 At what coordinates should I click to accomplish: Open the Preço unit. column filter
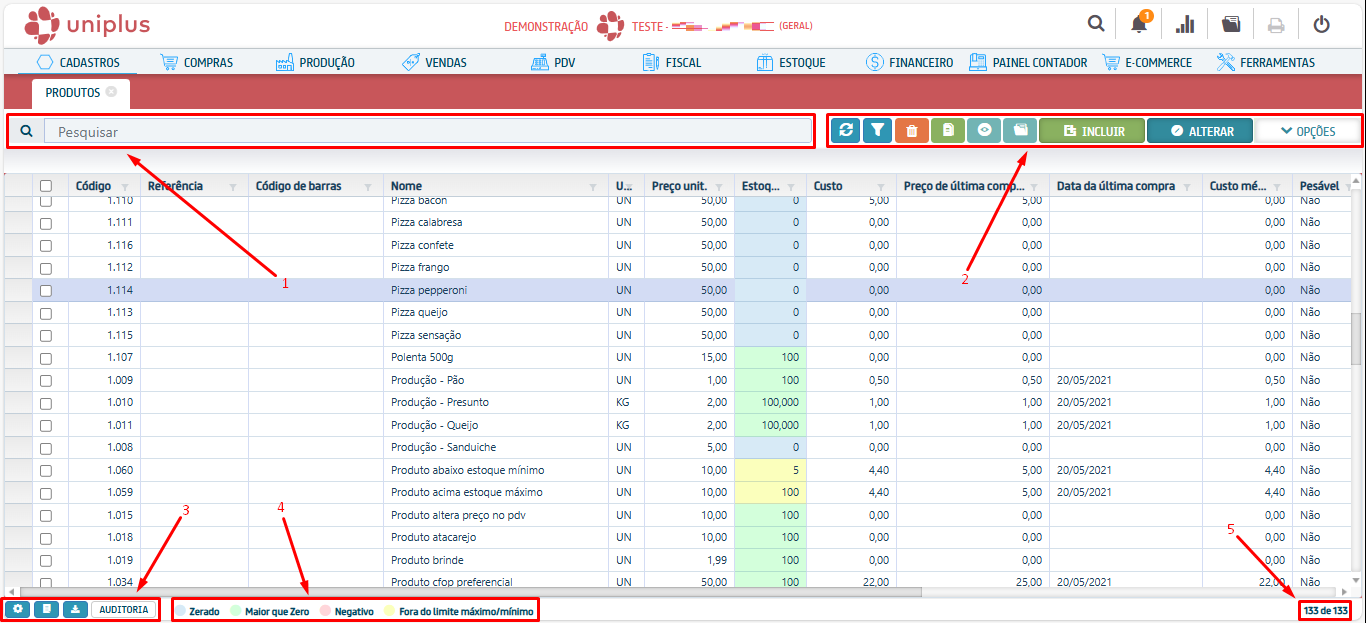[x=719, y=187]
